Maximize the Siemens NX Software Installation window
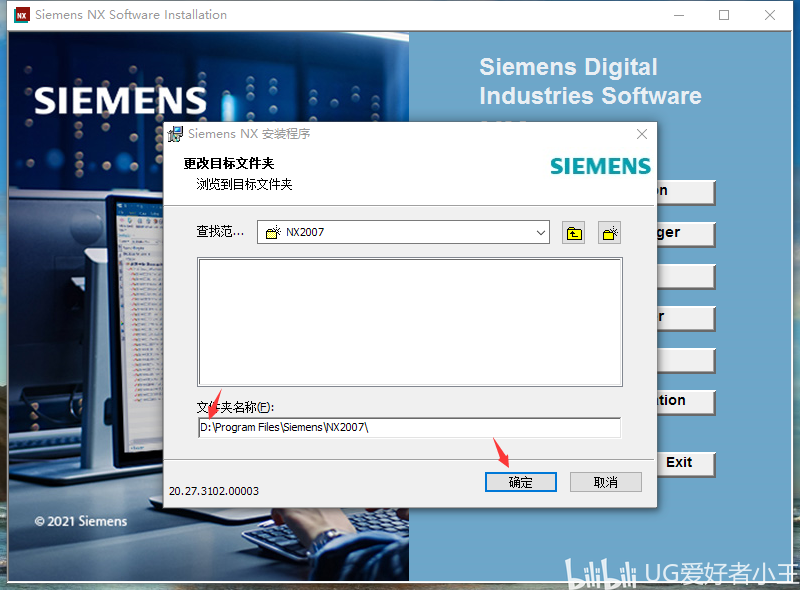This screenshot has height=590, width=800. pos(723,15)
